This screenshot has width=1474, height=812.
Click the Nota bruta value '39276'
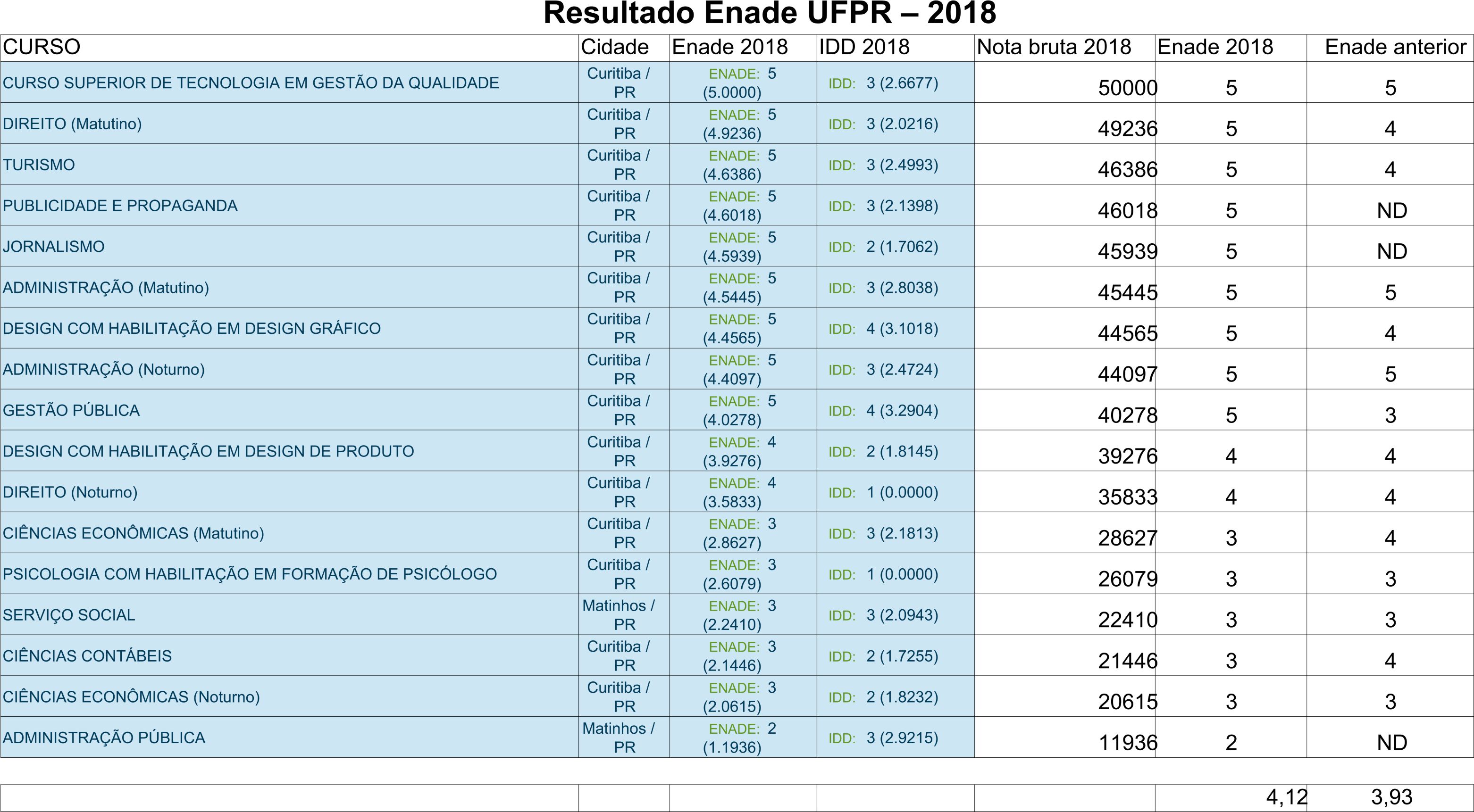tap(1128, 456)
